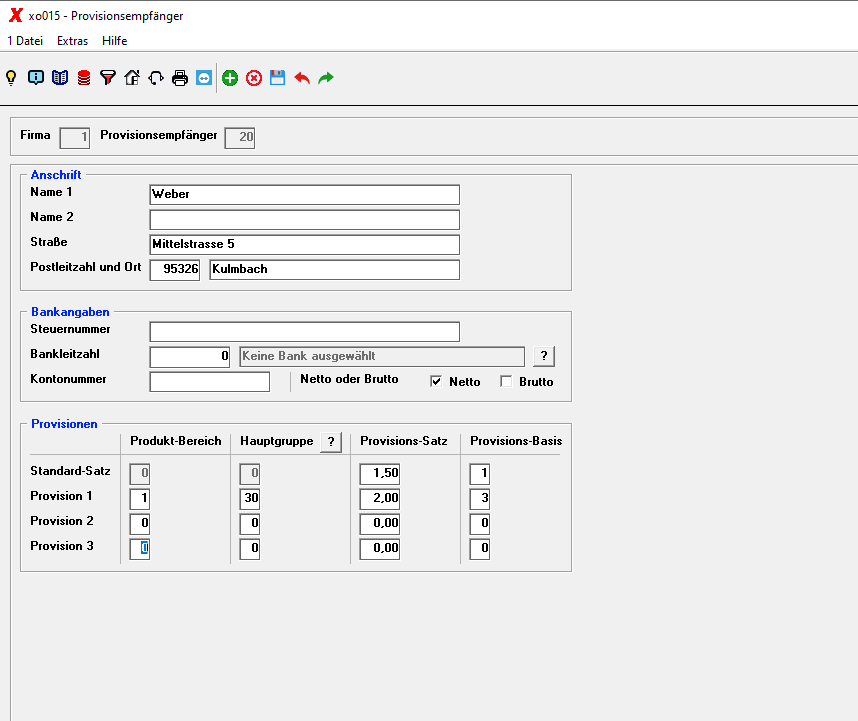
Task: Click the Provisionsempfänger number field
Action: tap(240, 137)
